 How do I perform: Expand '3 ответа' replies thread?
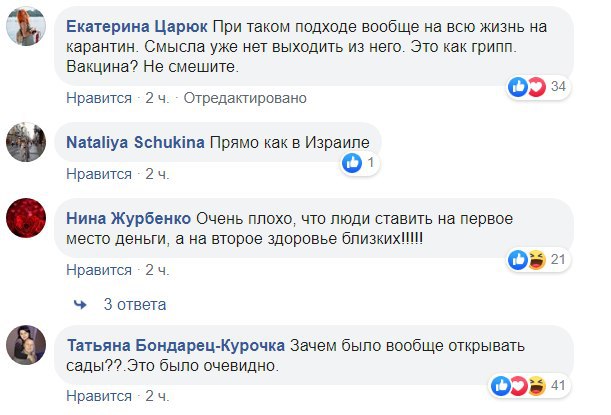point(135,304)
